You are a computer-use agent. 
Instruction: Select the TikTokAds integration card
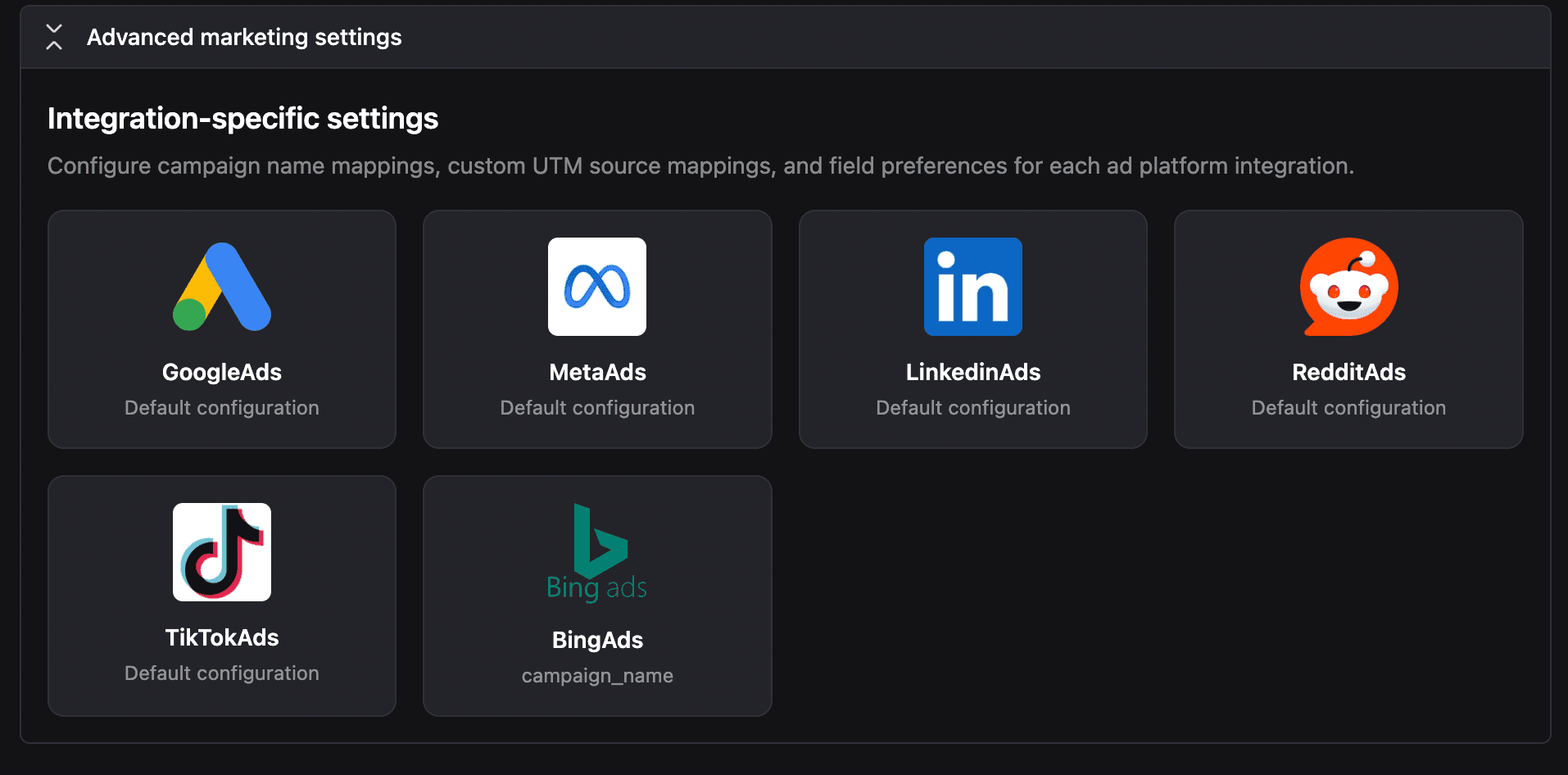pyautogui.click(x=221, y=596)
